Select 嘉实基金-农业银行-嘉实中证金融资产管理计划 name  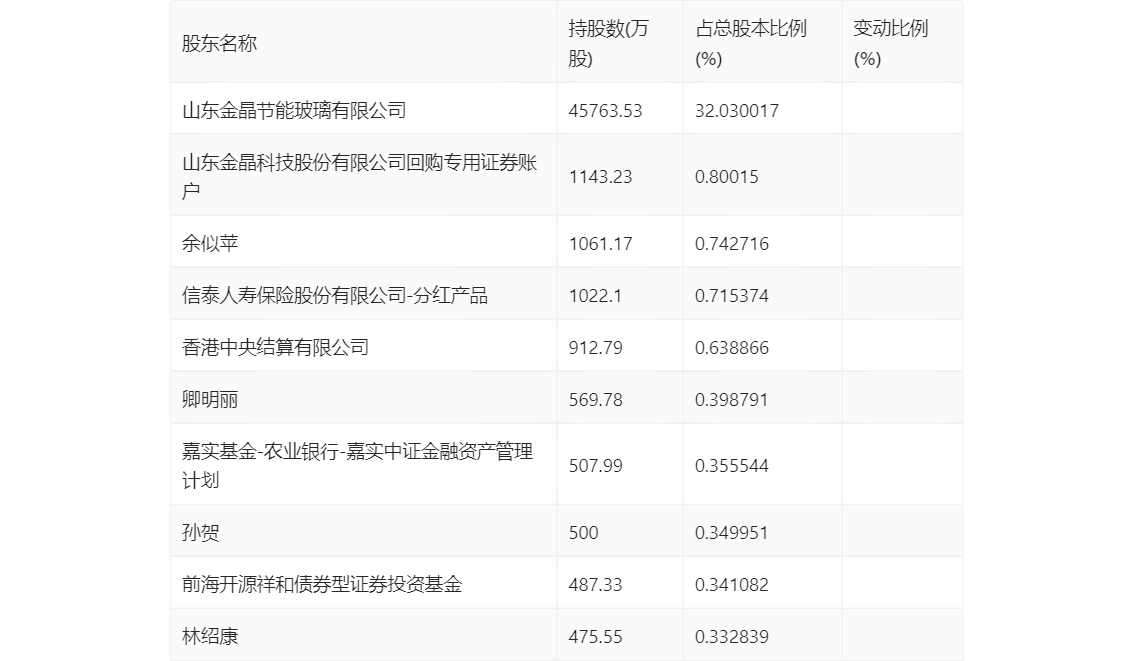click(x=357, y=466)
